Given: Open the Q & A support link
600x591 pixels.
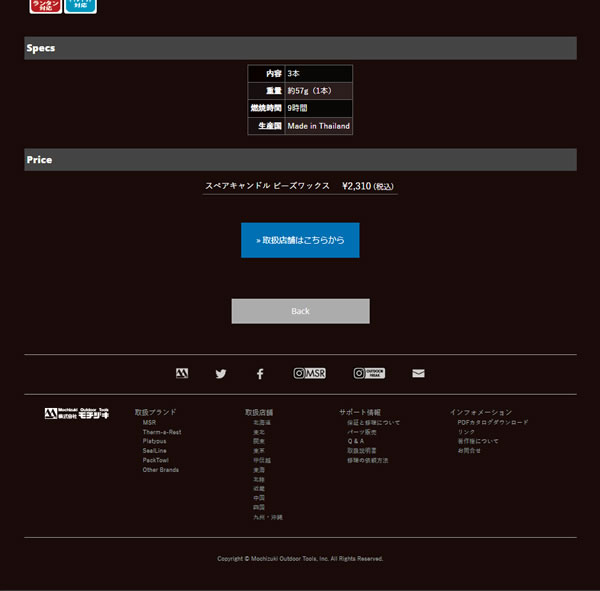Looking at the screenshot, I should point(357,441).
